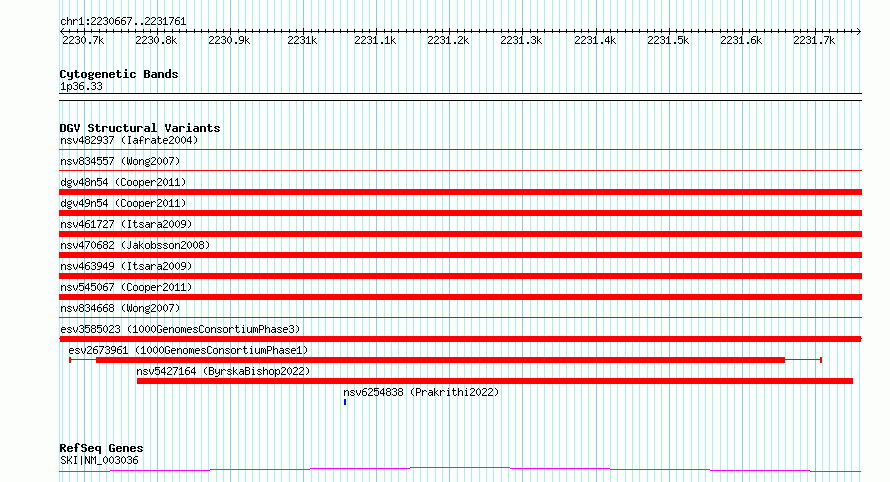Click the chr1:2230667..2231761 coordinate label

123,21
